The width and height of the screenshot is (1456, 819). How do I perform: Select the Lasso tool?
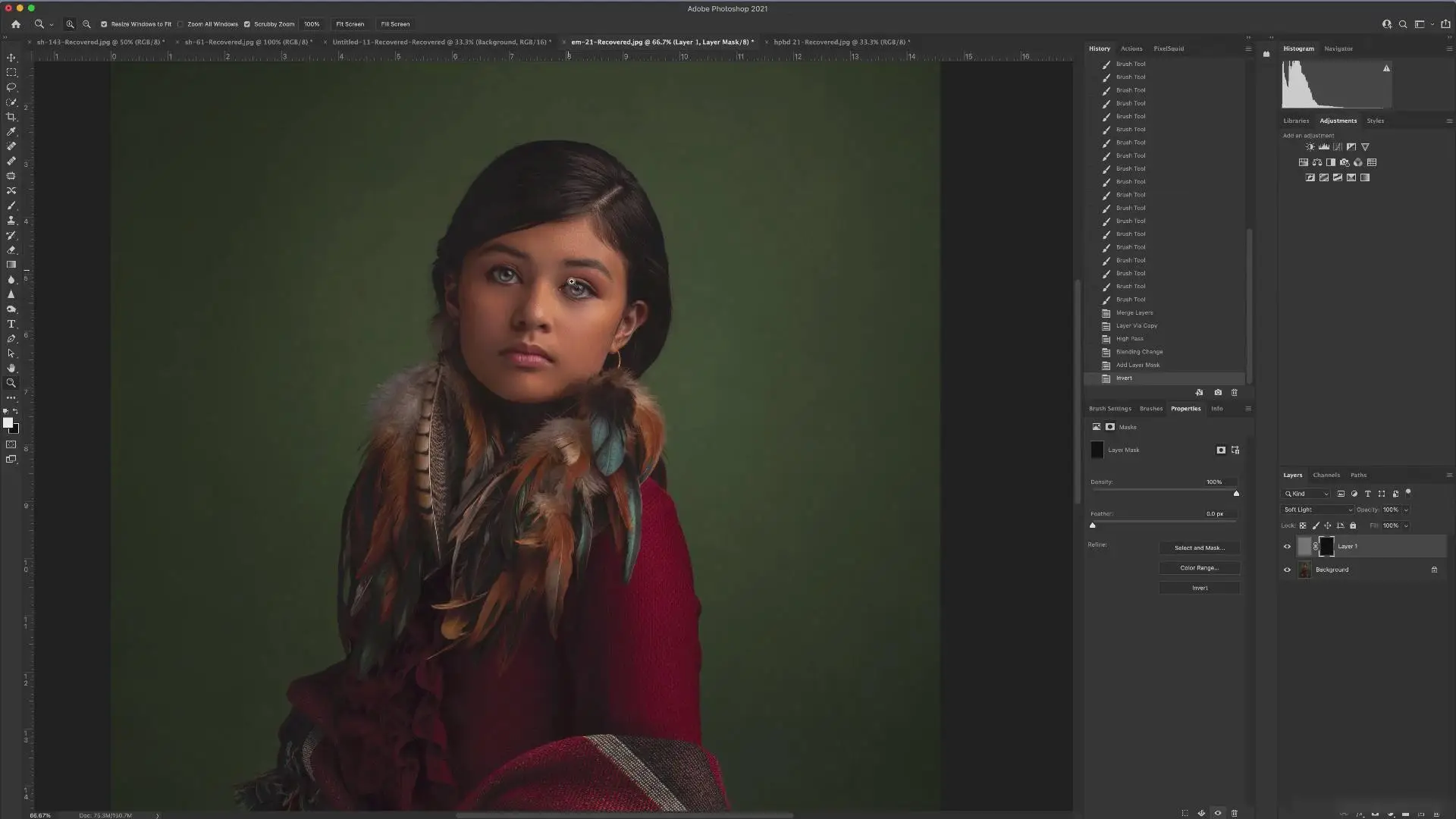click(x=11, y=87)
